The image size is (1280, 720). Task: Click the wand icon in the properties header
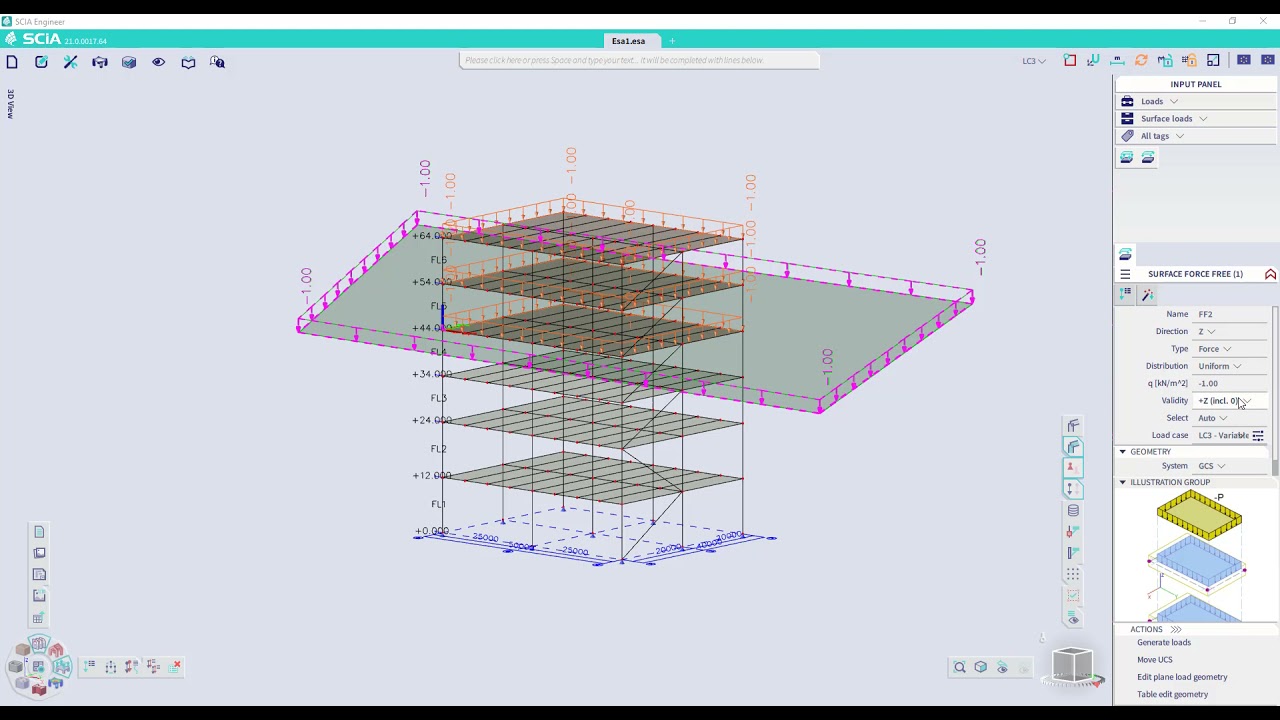click(x=1148, y=294)
